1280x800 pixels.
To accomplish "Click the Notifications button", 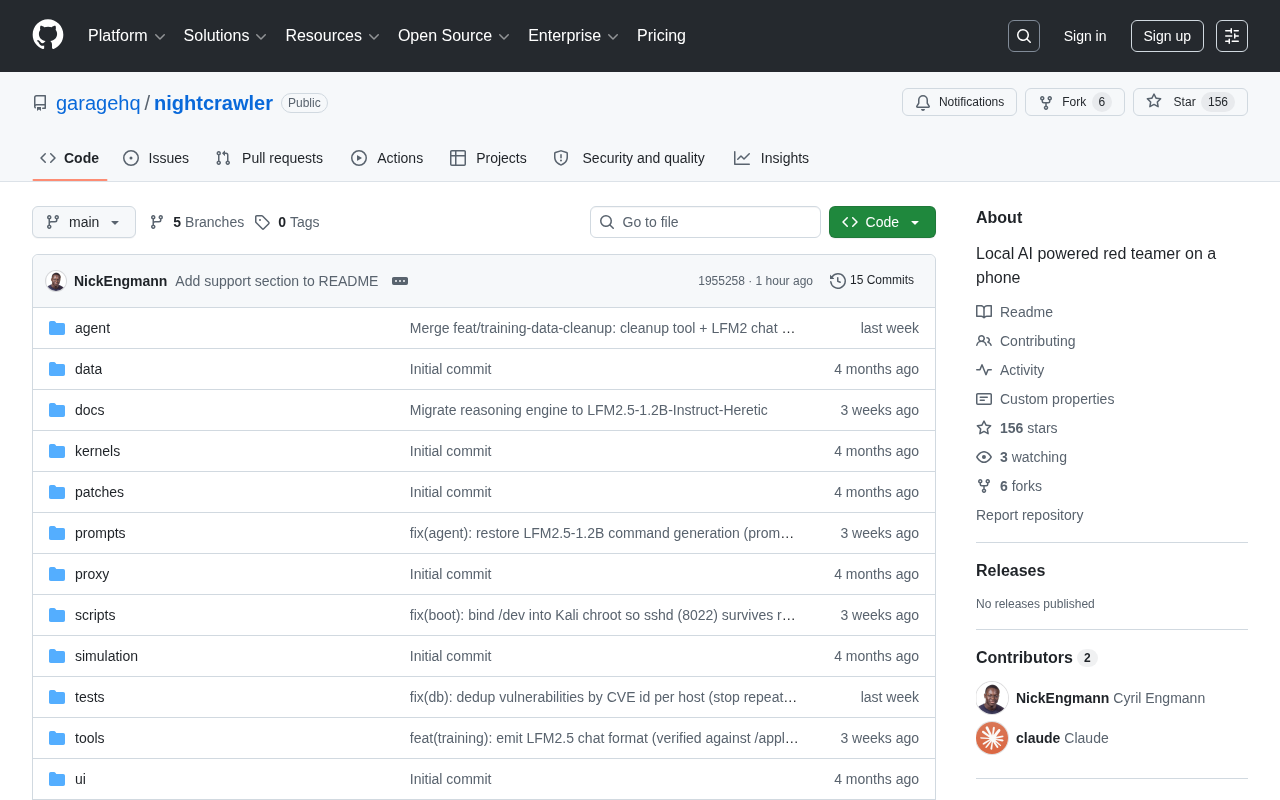I will click(x=959, y=102).
